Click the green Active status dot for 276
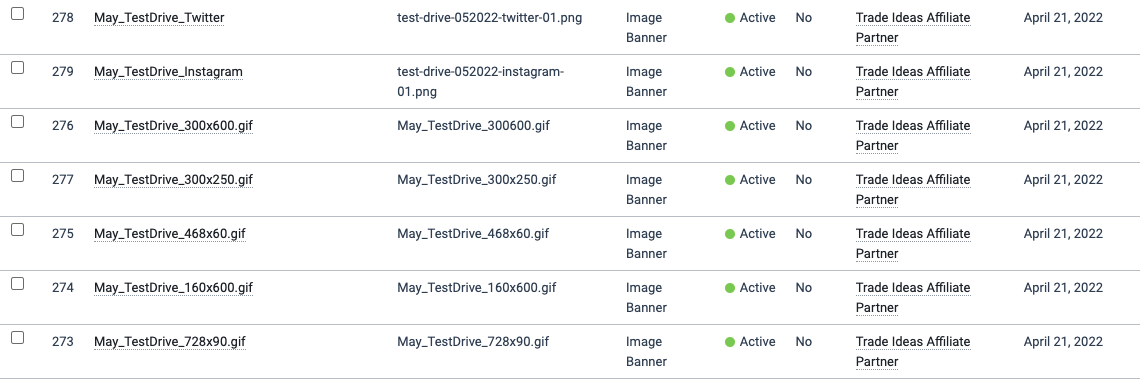 click(x=730, y=126)
